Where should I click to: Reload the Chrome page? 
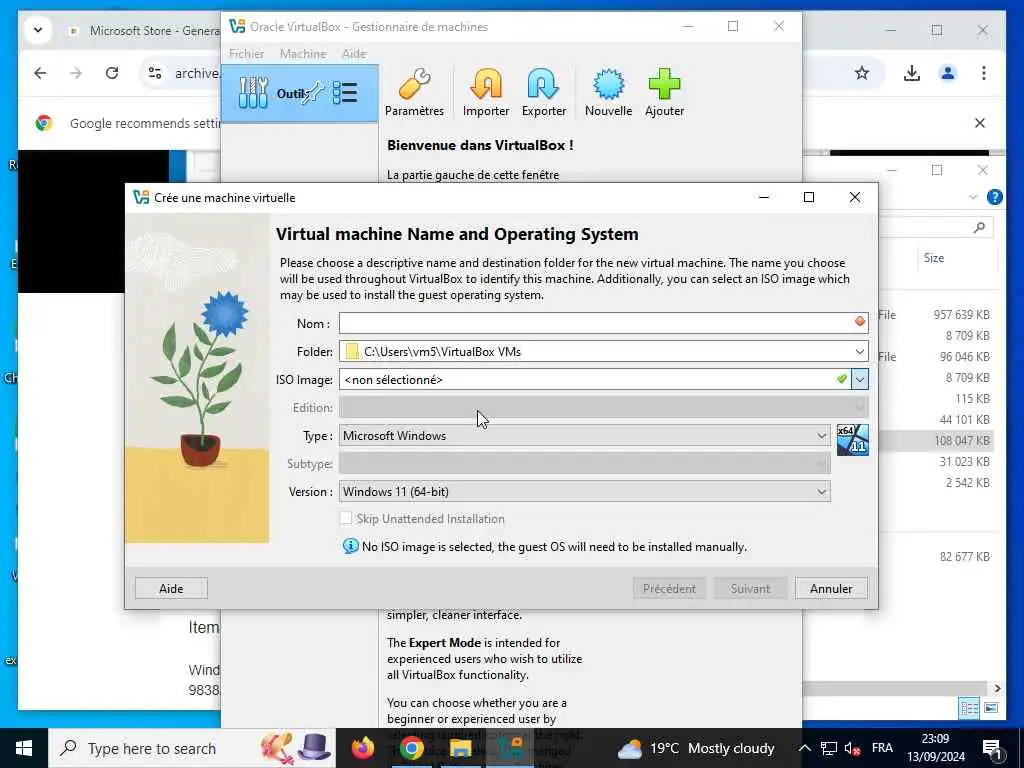112,73
